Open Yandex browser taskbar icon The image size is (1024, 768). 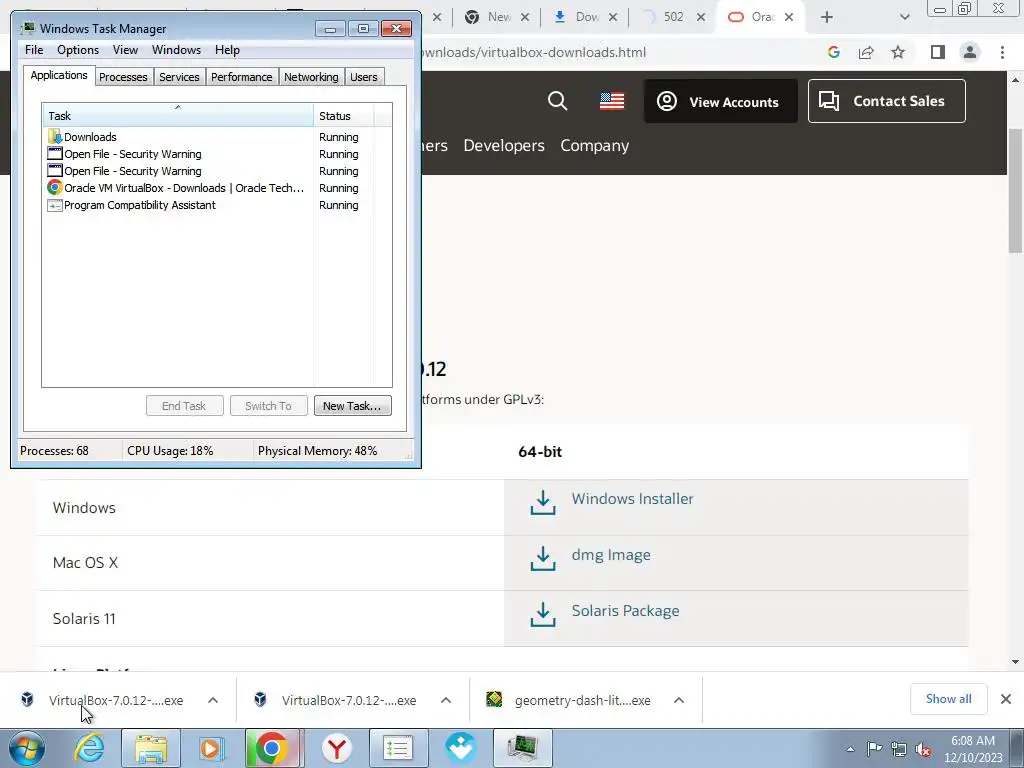point(337,748)
